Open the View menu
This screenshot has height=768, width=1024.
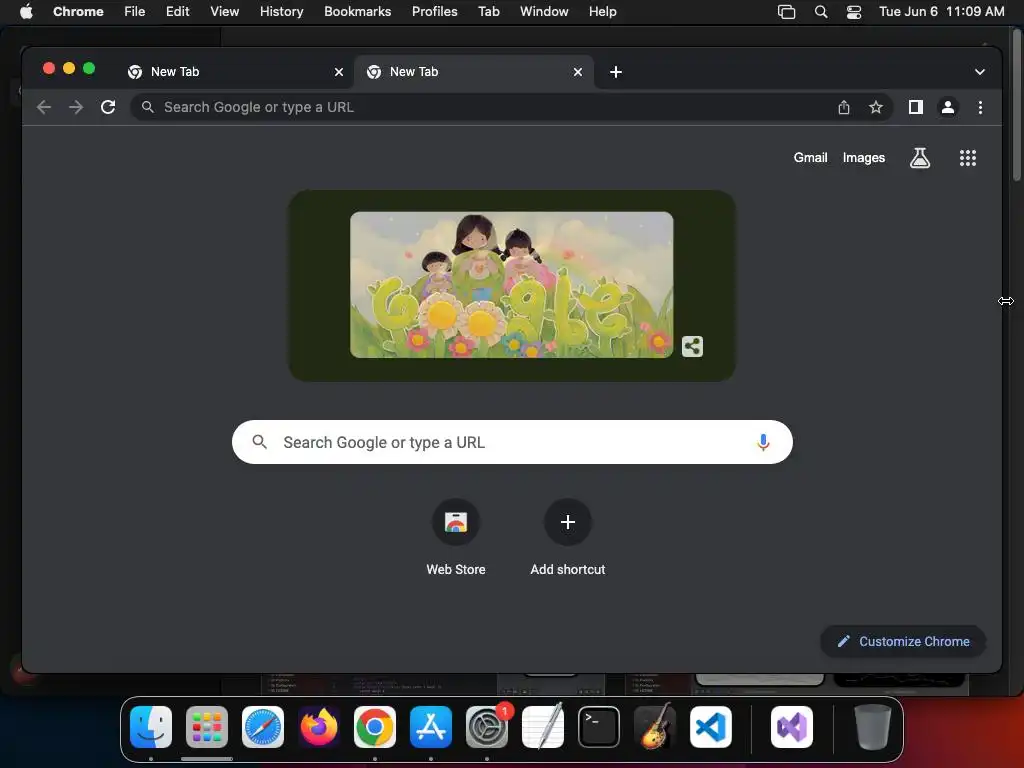pyautogui.click(x=224, y=12)
